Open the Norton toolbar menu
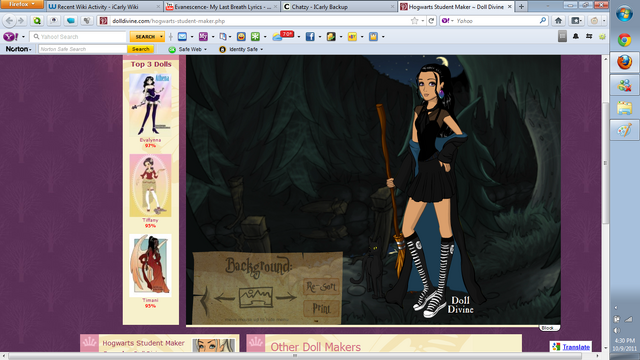640x360 pixels. (x=18, y=49)
